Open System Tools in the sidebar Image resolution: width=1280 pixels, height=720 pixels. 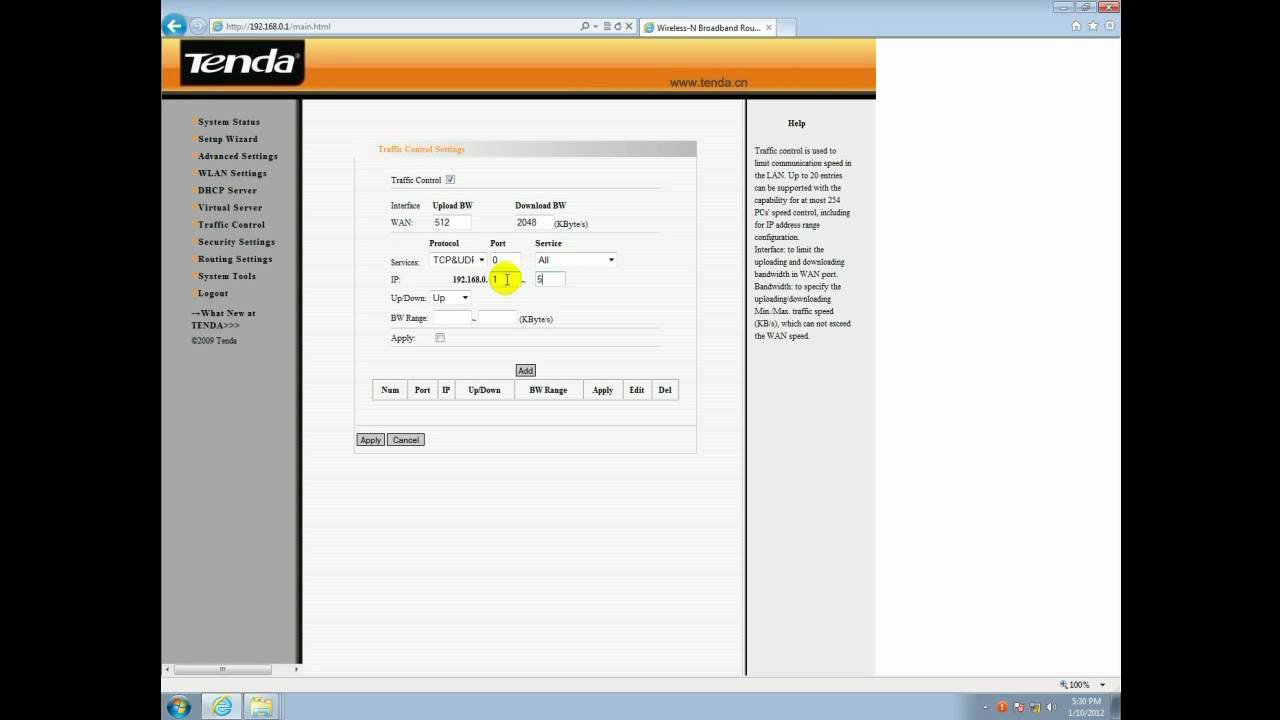pyautogui.click(x=227, y=276)
